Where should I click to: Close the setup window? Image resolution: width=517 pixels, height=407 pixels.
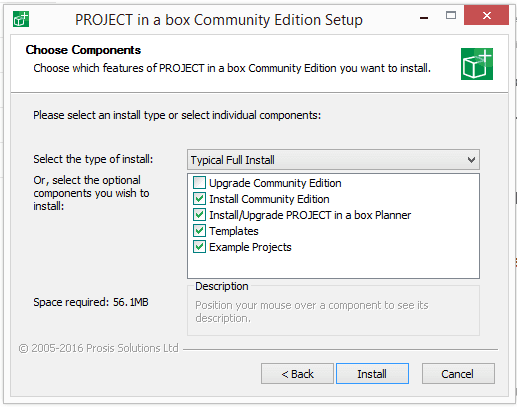pos(487,15)
